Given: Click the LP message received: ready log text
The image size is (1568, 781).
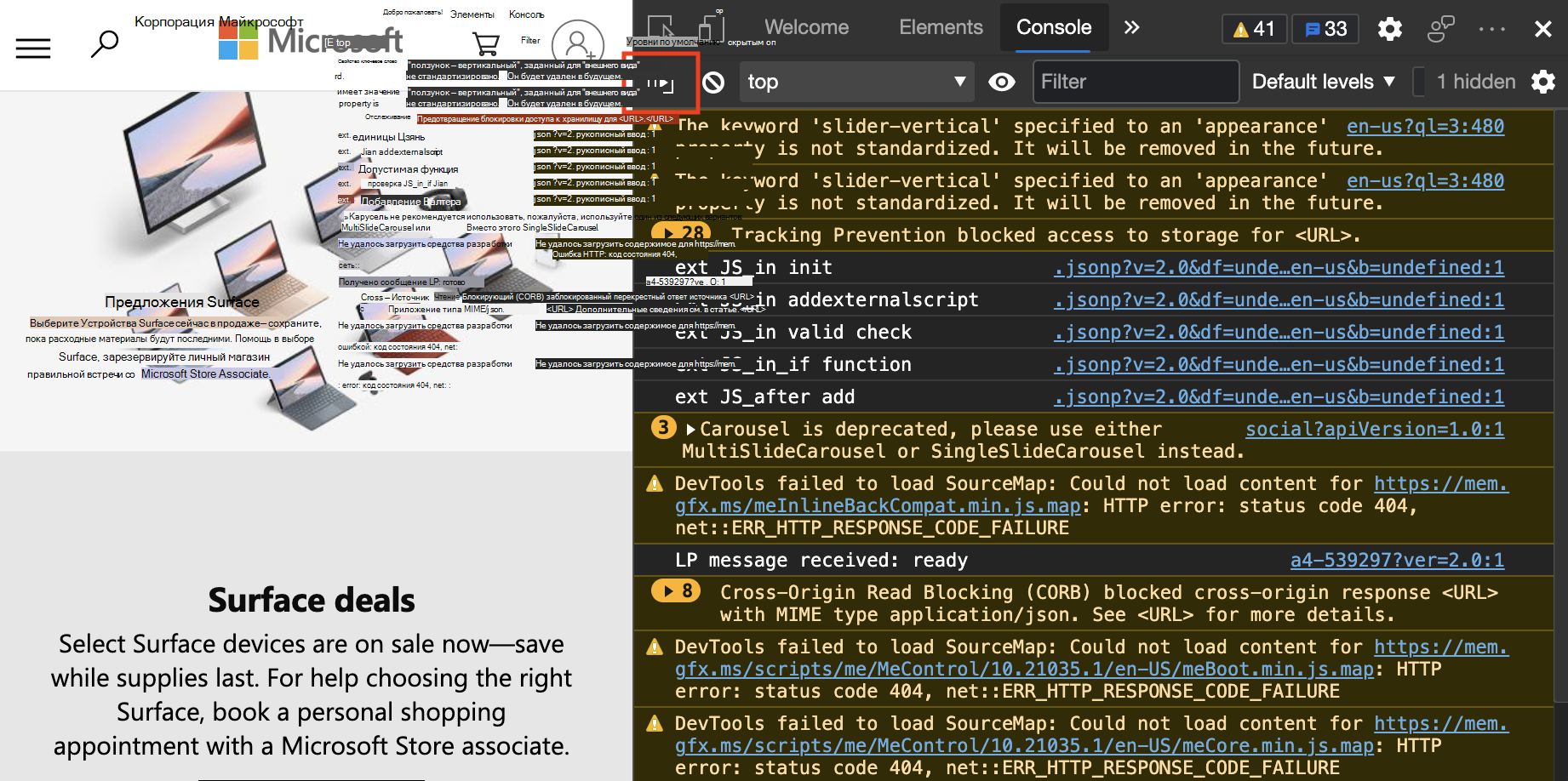Looking at the screenshot, I should pos(821,560).
